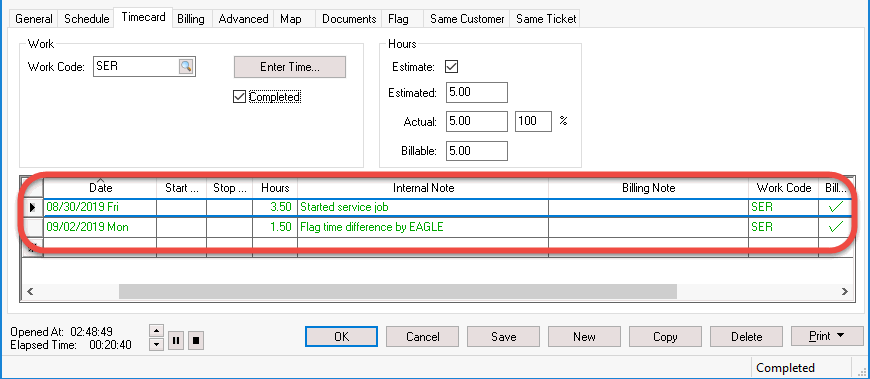870x379 pixels.
Task: Sort by the Date column header
Action: [x=100, y=188]
